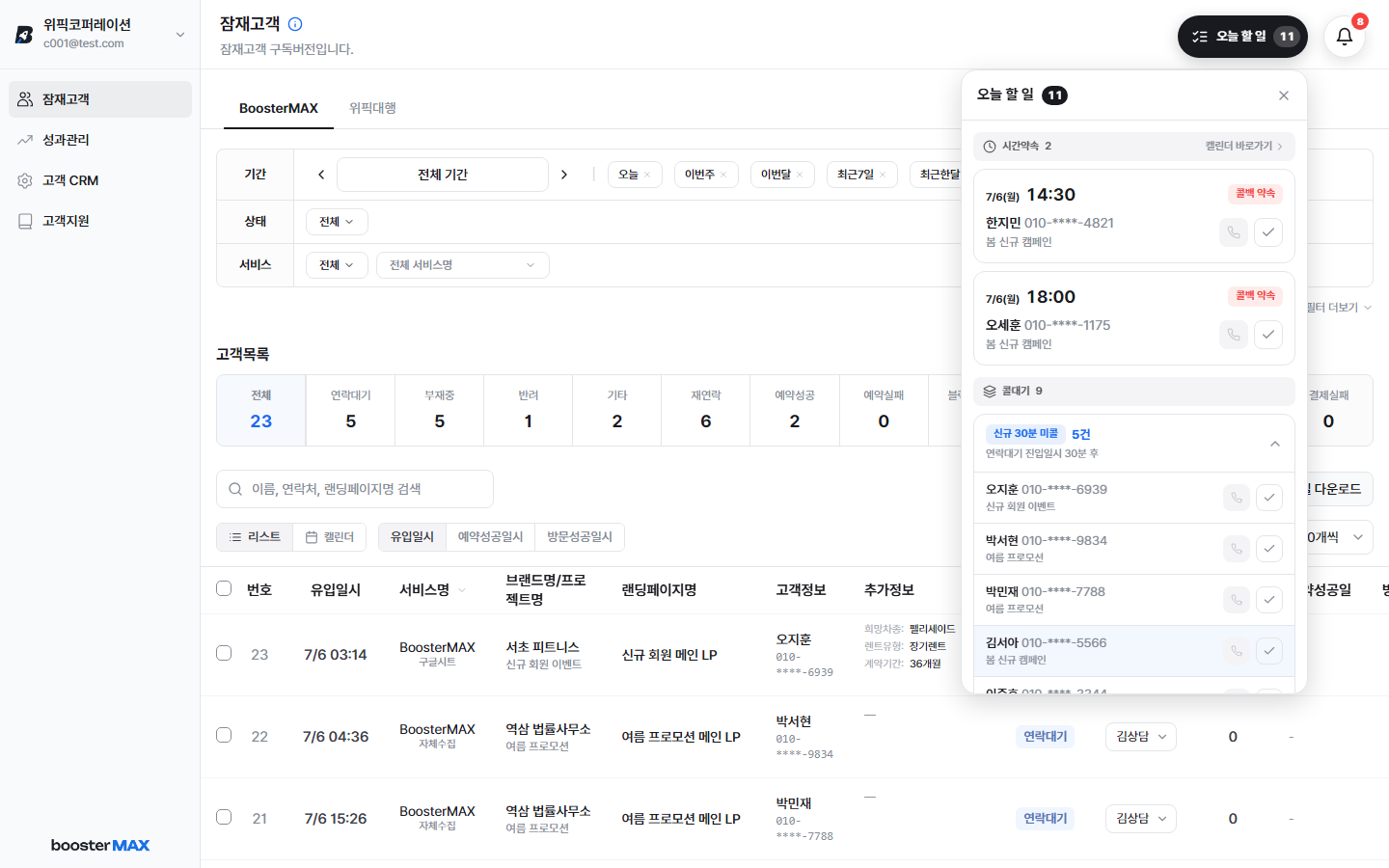Screen dimensions: 1389x868
Task: Remove the 최근7일 quick filter x
Action: tap(883, 175)
